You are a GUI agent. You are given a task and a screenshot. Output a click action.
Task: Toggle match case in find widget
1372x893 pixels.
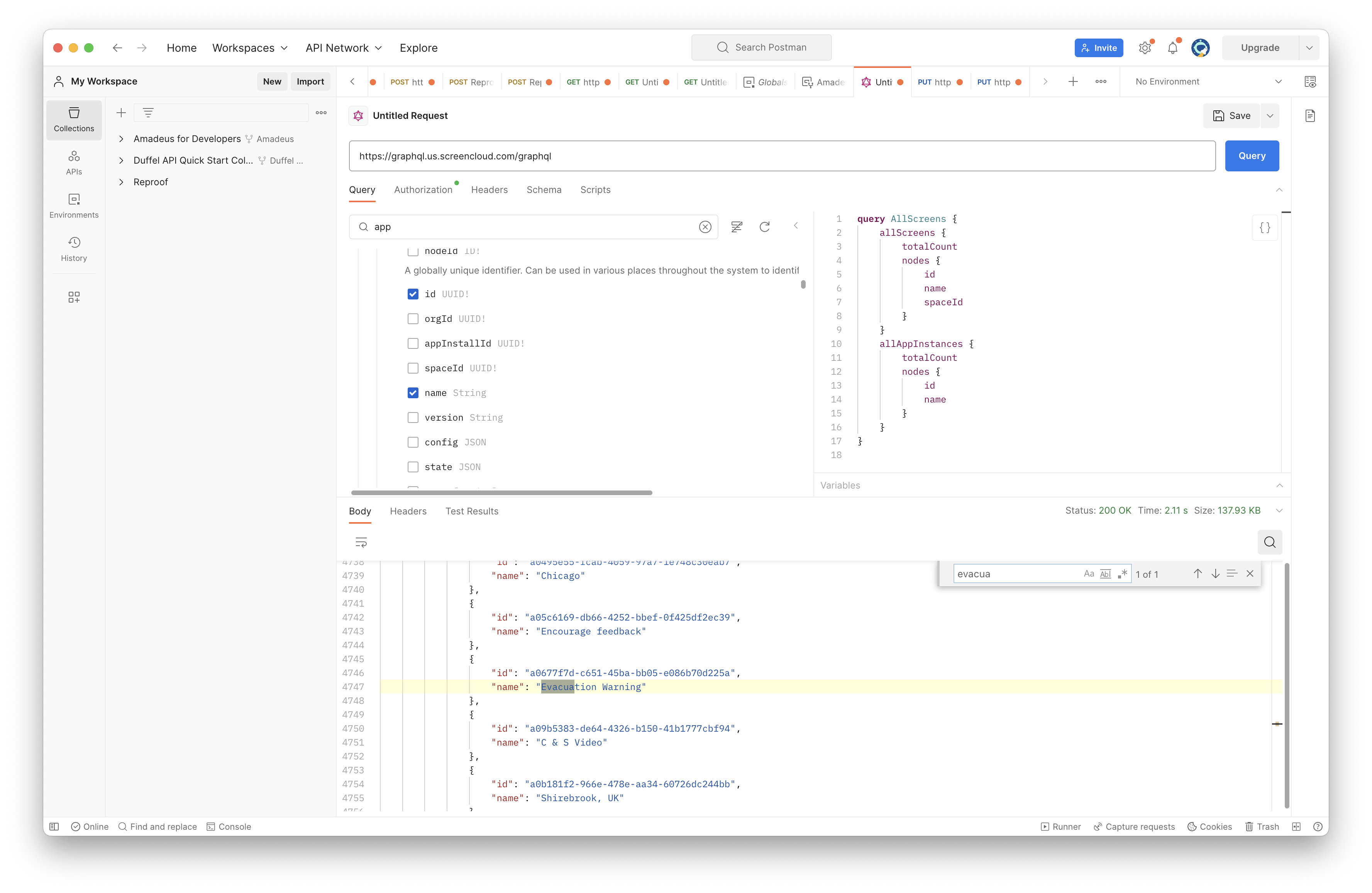coord(1088,574)
